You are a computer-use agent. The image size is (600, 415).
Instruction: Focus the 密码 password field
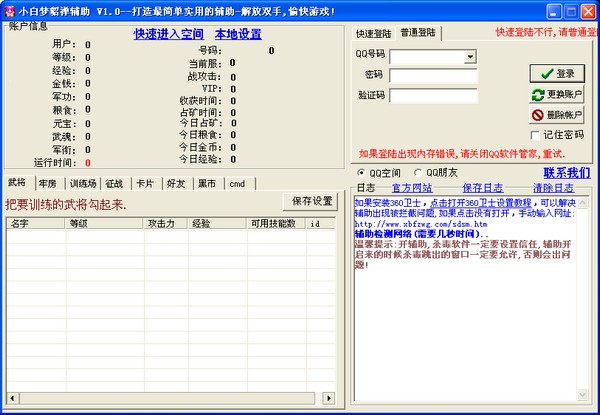pyautogui.click(x=433, y=75)
